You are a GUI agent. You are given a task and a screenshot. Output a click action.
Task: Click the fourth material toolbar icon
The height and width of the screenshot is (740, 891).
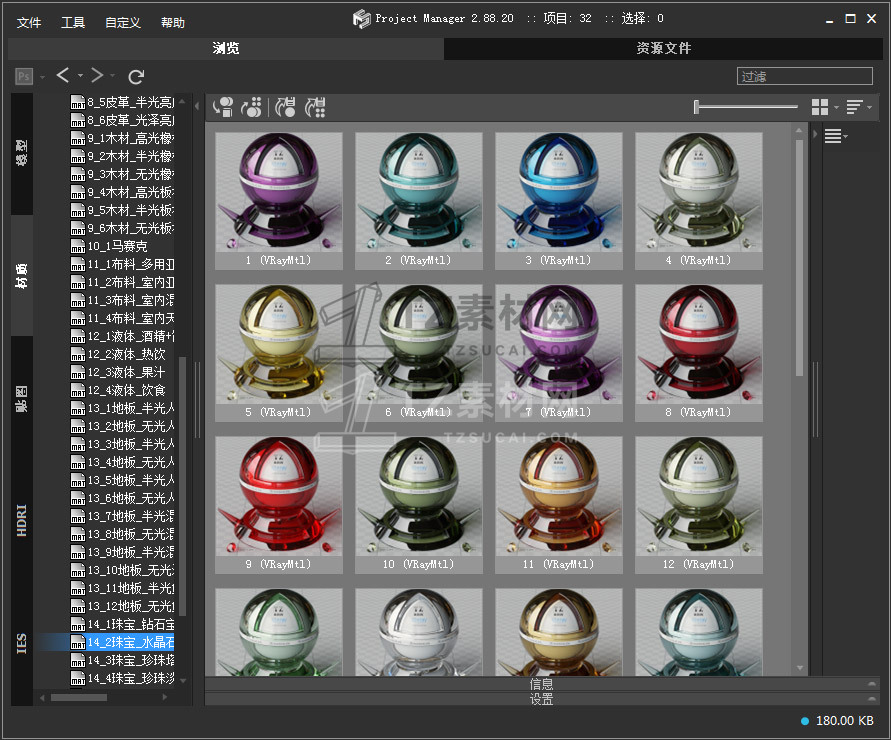coord(315,107)
